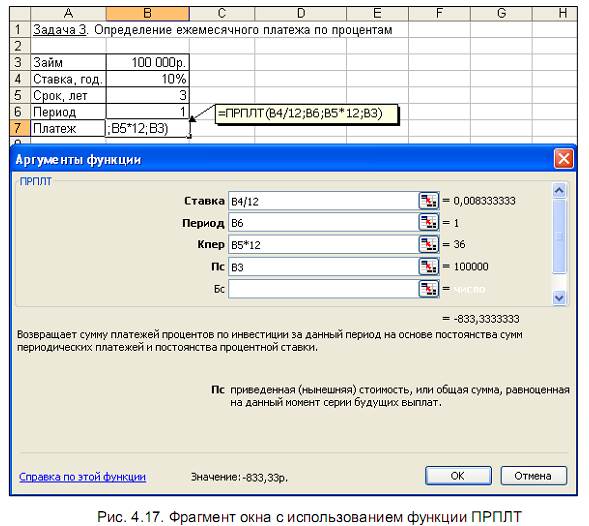Select row 3 header
Screen dimensions: 589x526
[x=20, y=62]
